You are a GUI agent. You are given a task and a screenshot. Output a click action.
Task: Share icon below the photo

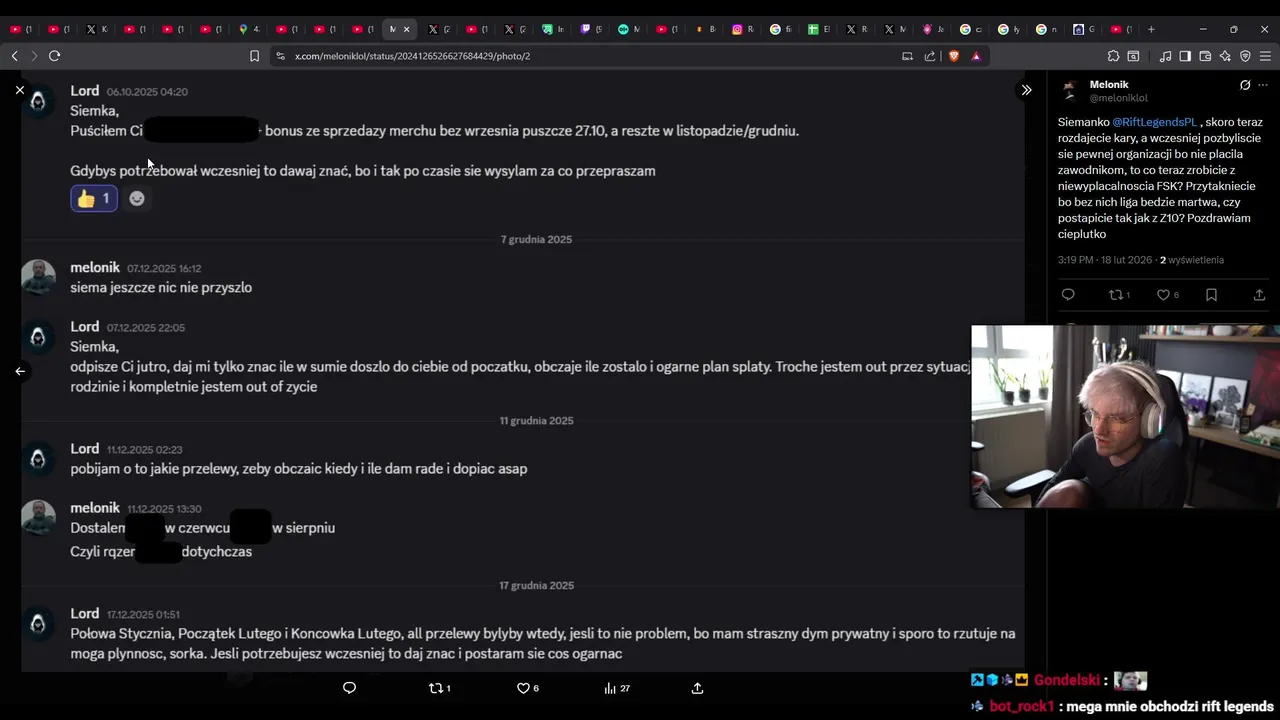pos(698,688)
